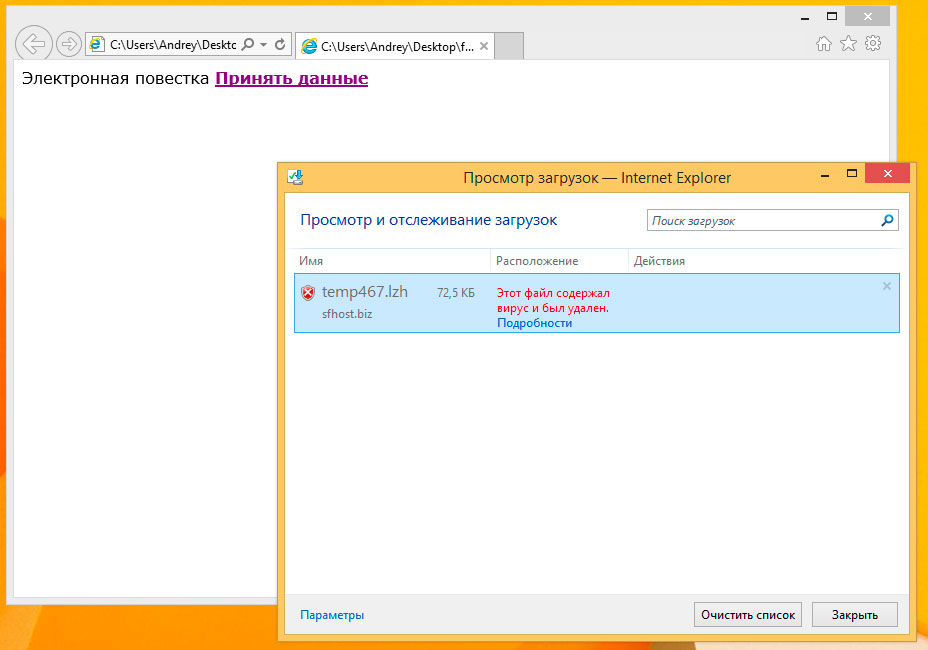
Task: Click the magnifier icon in downloads search
Action: point(887,220)
